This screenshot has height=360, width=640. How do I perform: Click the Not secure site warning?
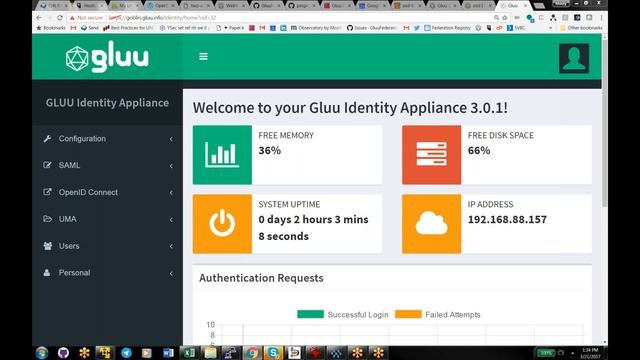point(86,18)
